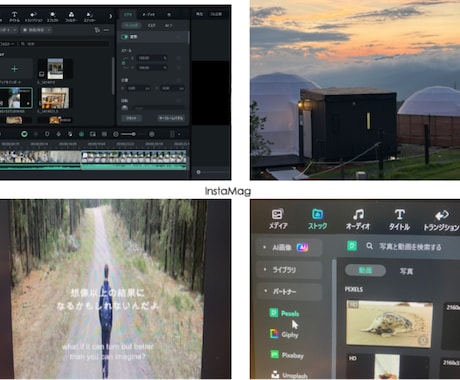The image size is (460, 380).
Task: Click the position X value field
Action: coord(138,89)
